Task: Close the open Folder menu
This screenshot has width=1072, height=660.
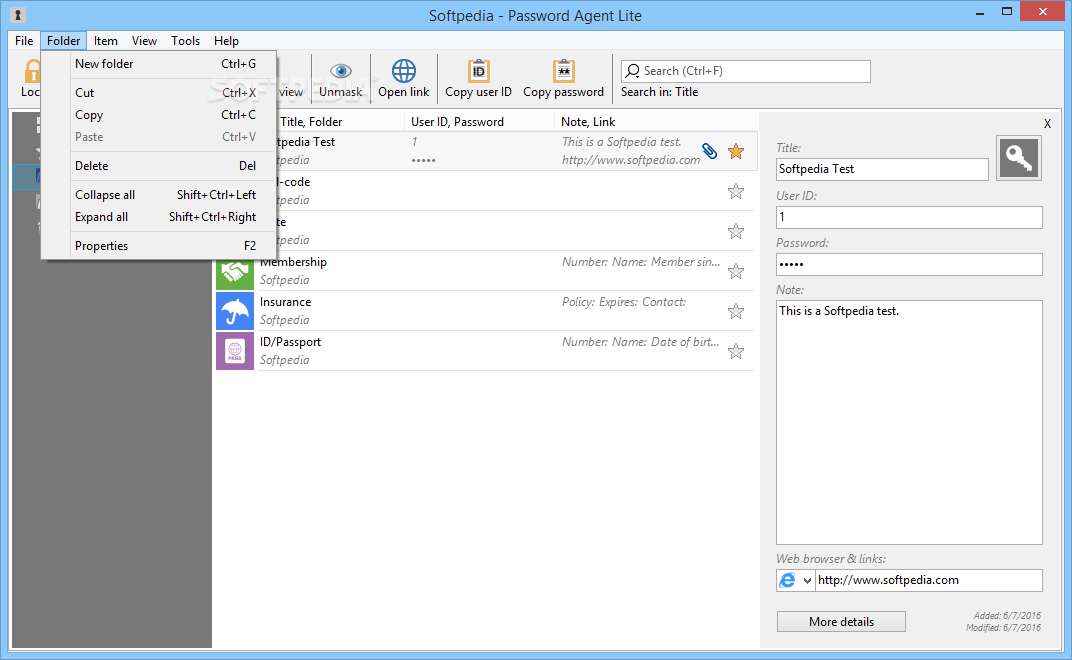Action: click(x=64, y=41)
